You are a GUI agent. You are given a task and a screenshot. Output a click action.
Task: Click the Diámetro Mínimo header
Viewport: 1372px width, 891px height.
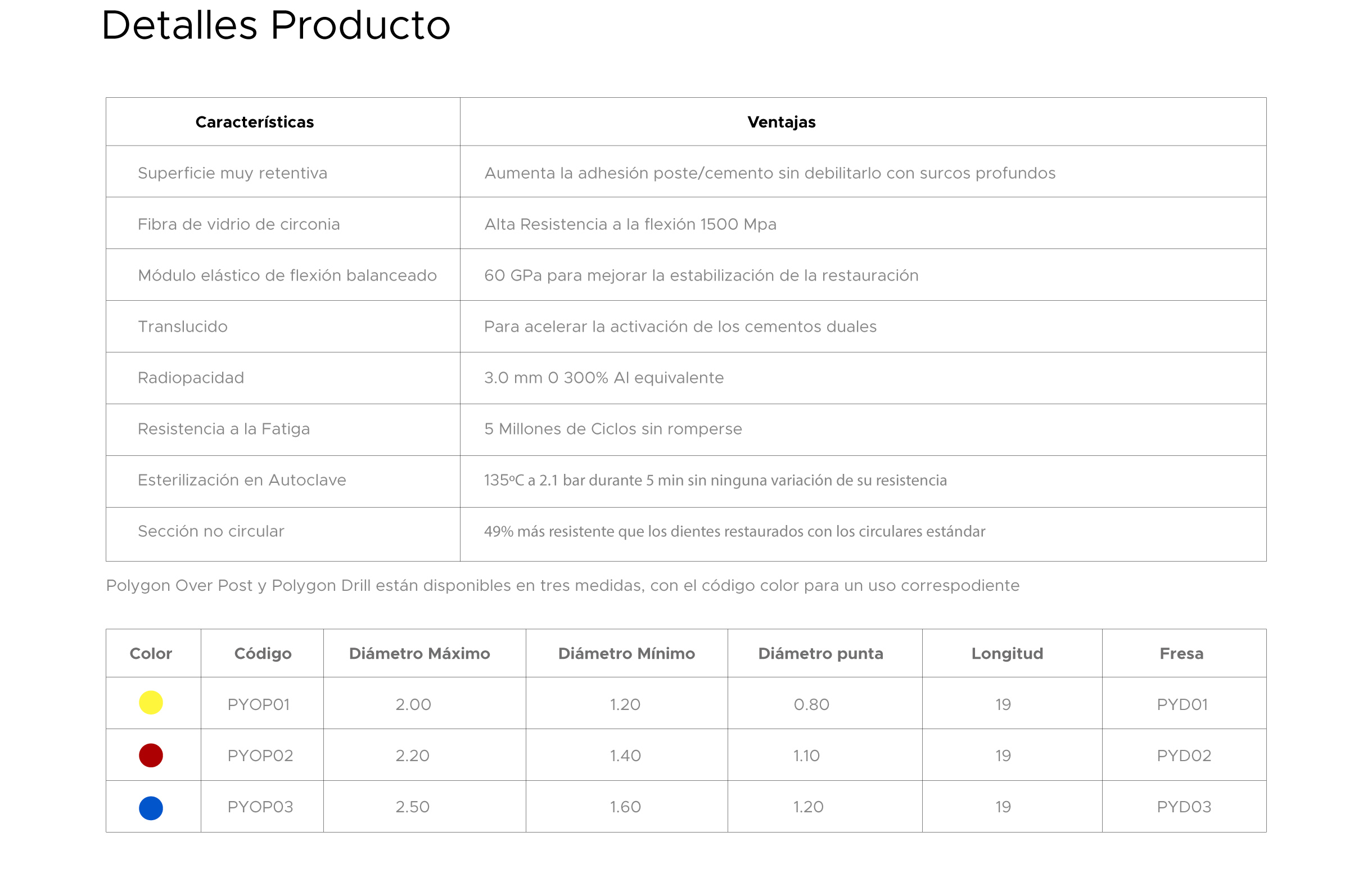(626, 654)
